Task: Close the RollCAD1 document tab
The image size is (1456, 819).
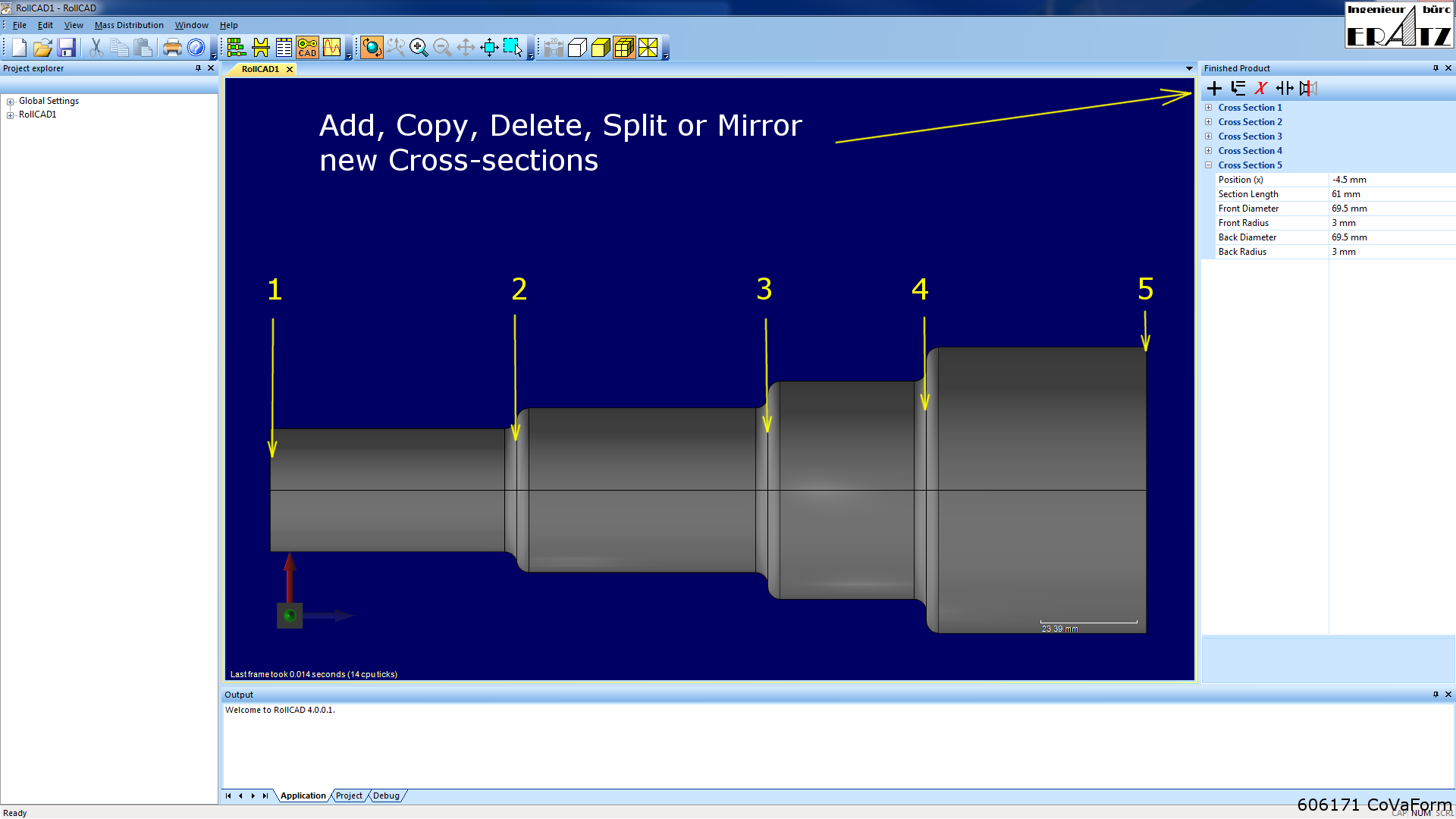Action: point(290,69)
